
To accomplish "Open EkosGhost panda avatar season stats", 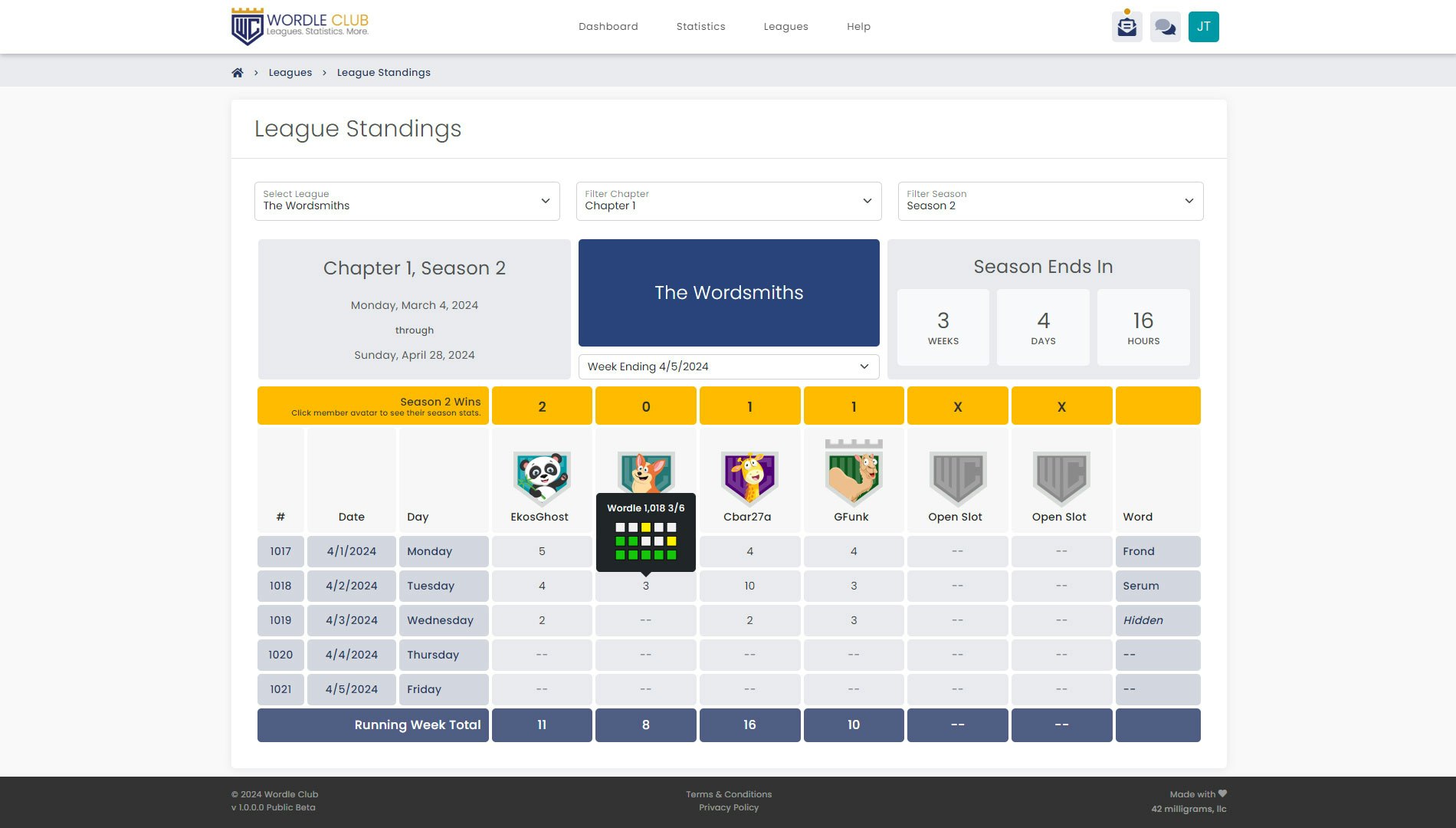I will click(542, 479).
